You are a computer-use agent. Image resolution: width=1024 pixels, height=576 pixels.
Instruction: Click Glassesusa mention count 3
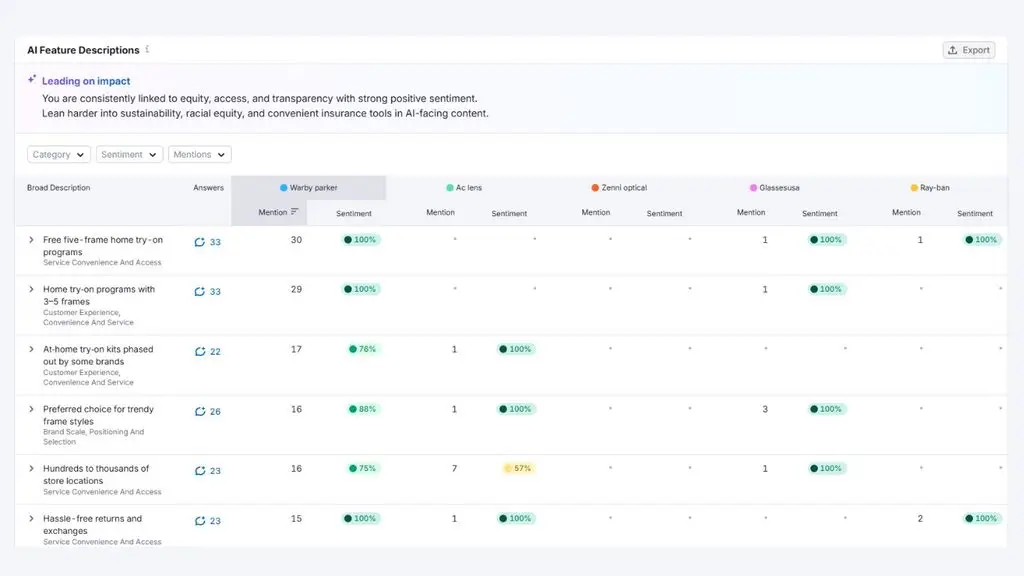[765, 409]
